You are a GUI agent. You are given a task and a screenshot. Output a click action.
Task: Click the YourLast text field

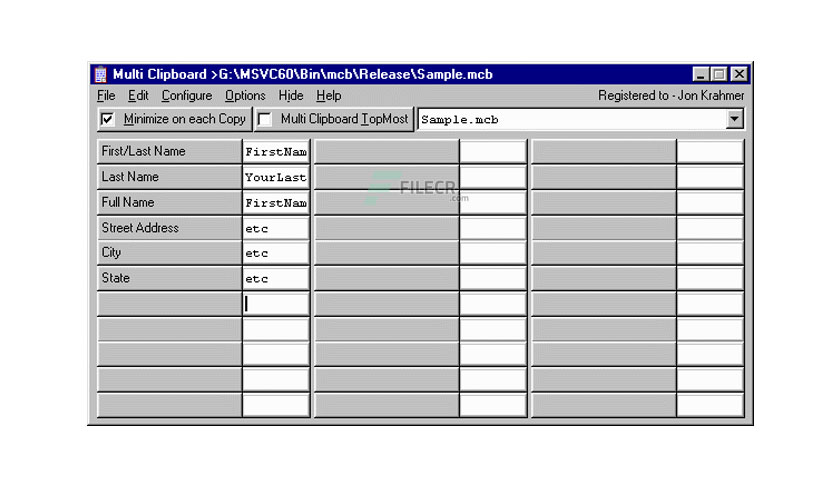(x=276, y=177)
